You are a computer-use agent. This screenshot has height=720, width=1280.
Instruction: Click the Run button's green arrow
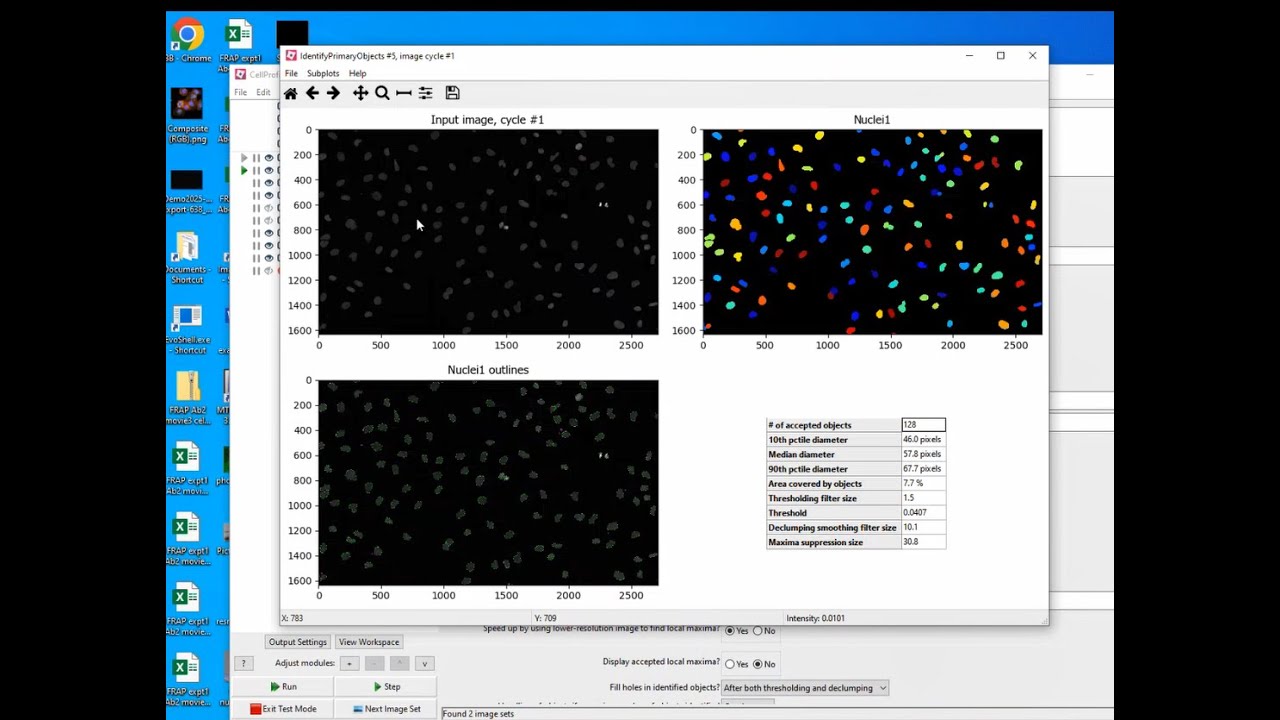coord(275,687)
